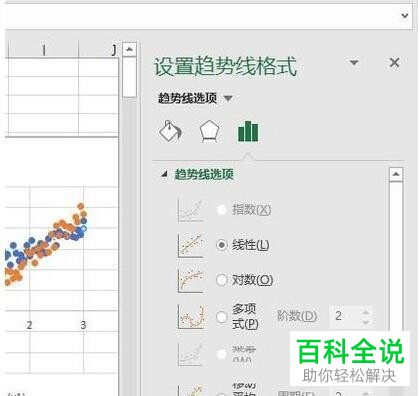This screenshot has width=420, height=396.
Task: Select column I header
Action: coord(43,50)
